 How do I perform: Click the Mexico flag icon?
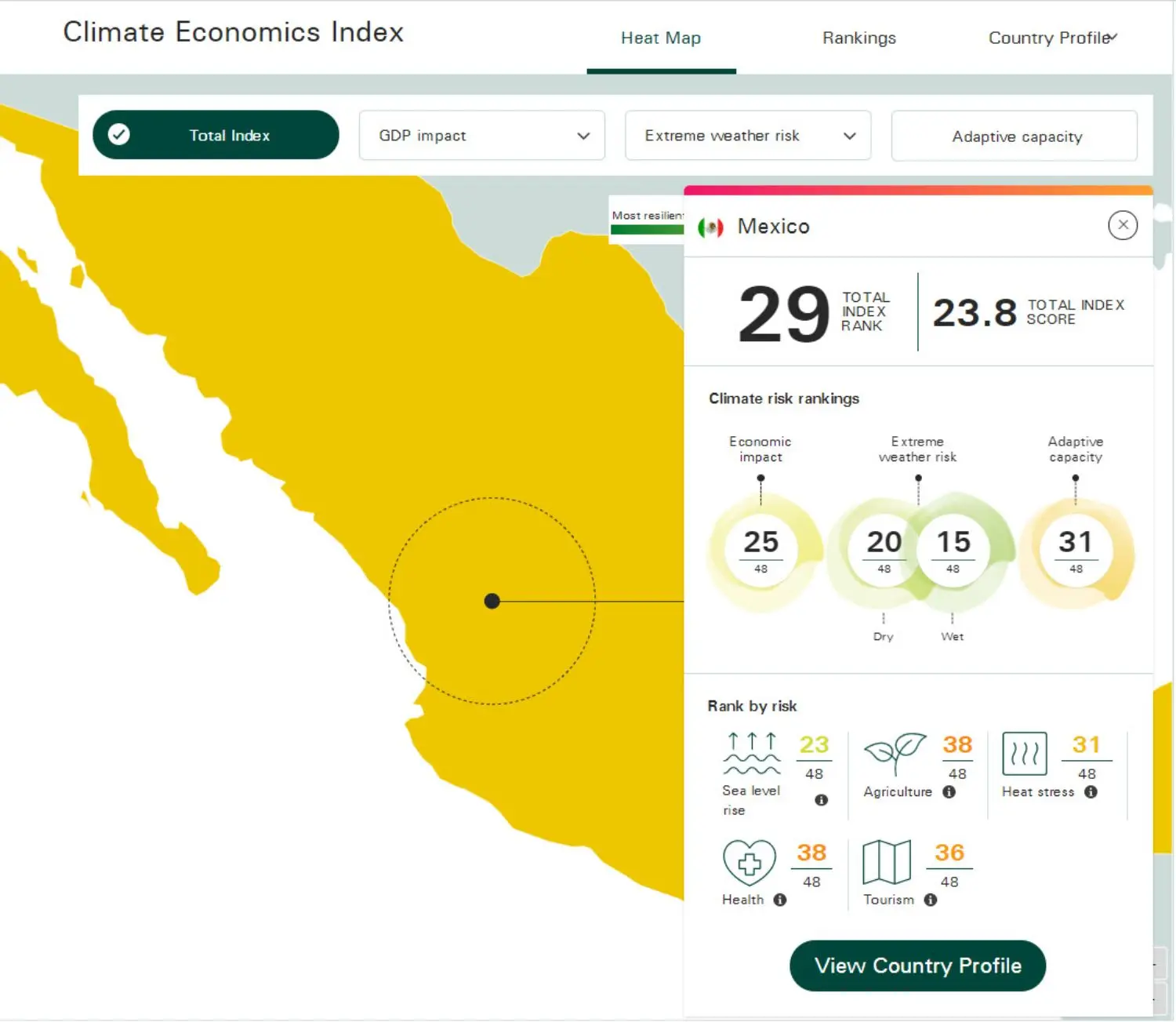click(x=710, y=227)
